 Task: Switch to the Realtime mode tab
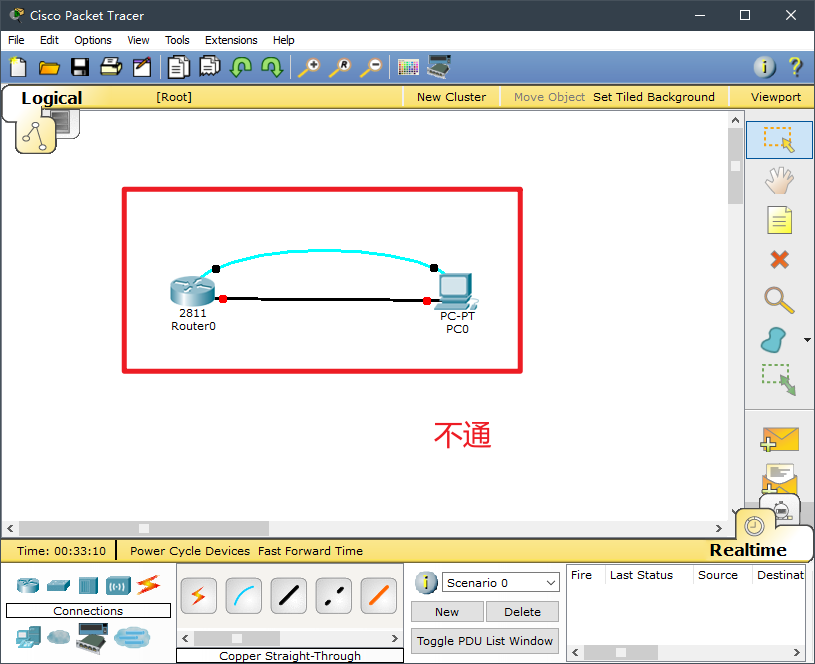747,550
